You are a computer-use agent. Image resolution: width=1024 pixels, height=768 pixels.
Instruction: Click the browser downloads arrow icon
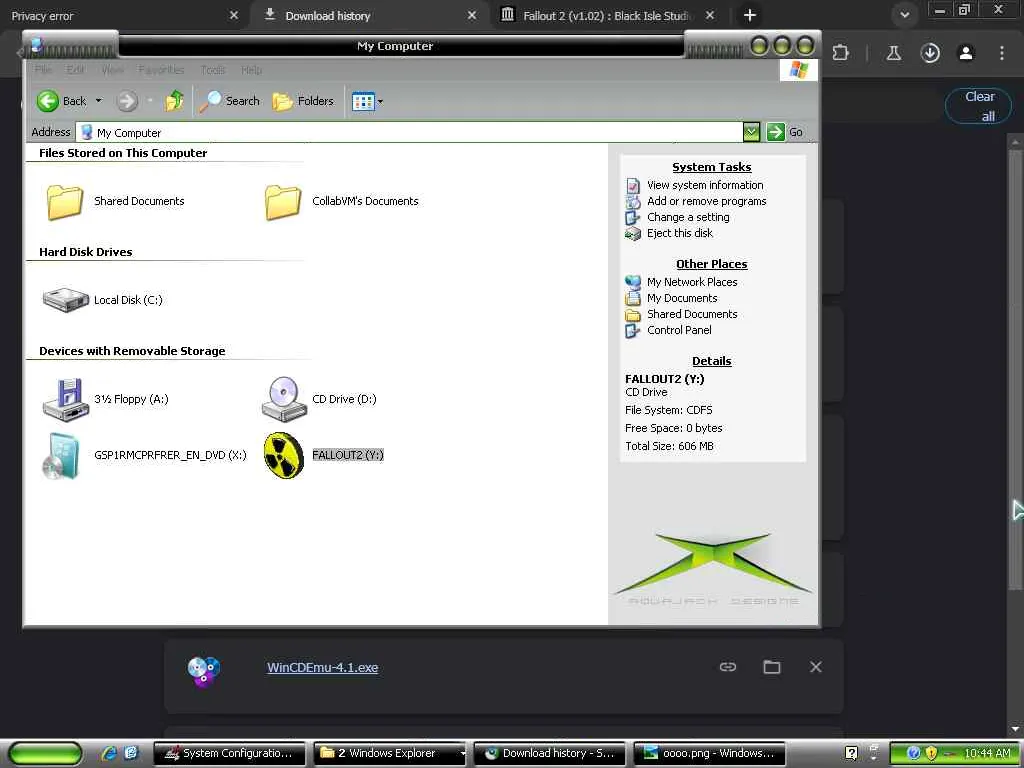pyautogui.click(x=930, y=53)
